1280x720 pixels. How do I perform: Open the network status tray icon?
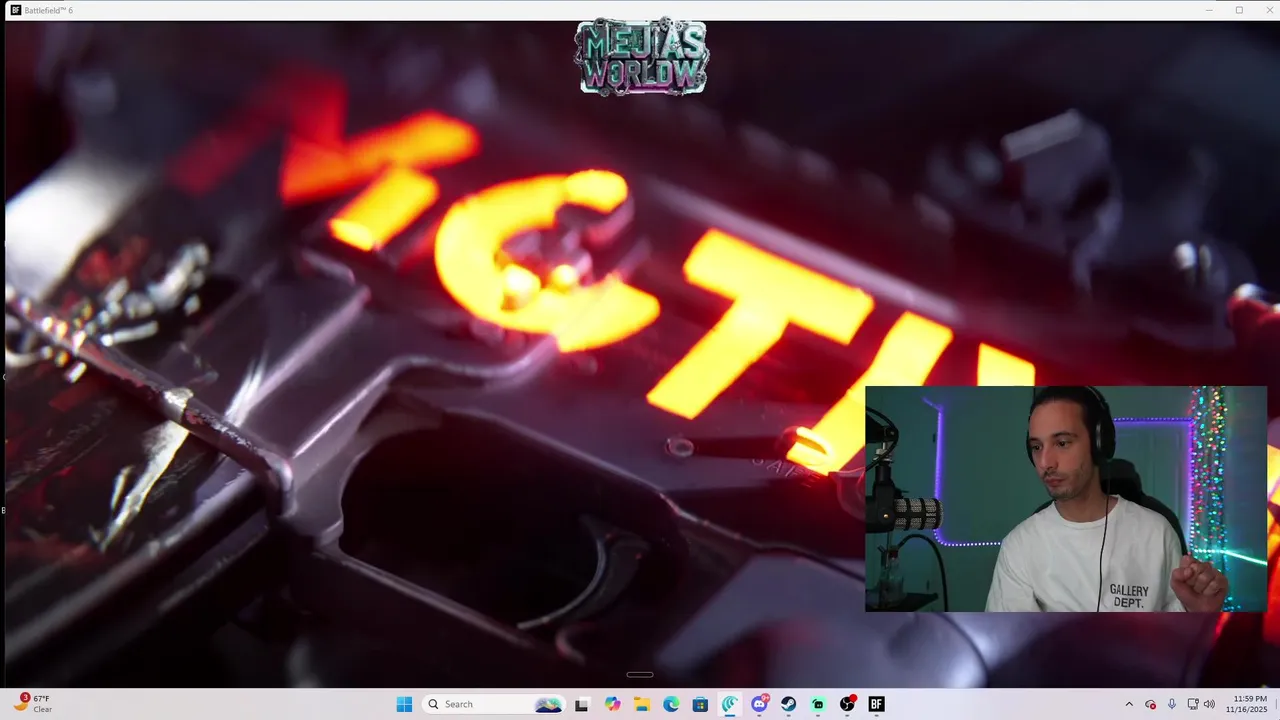coord(1193,704)
